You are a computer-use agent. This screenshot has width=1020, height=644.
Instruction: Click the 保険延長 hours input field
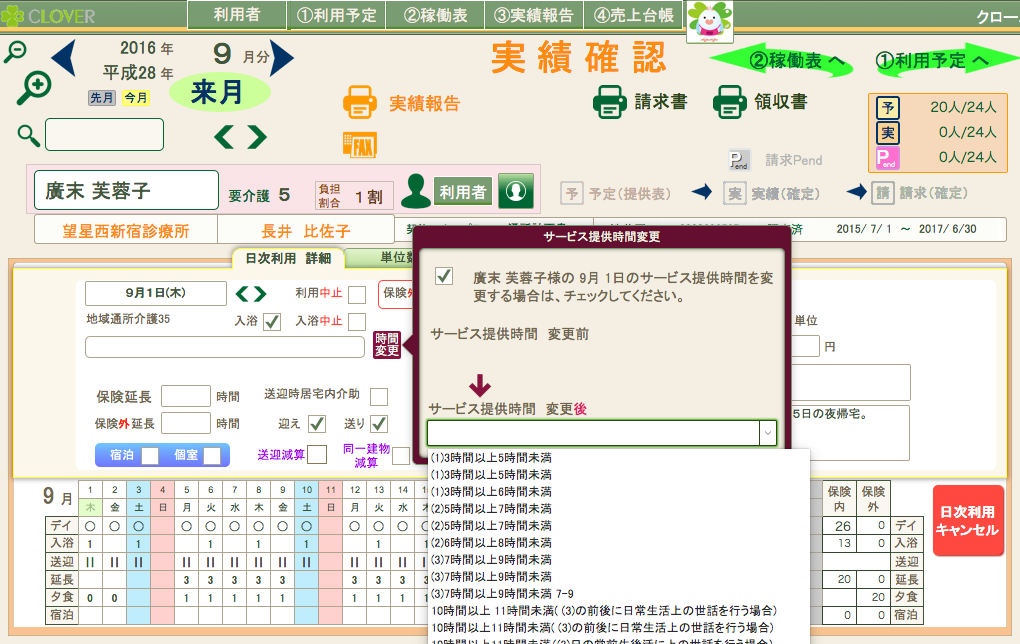pyautogui.click(x=185, y=396)
